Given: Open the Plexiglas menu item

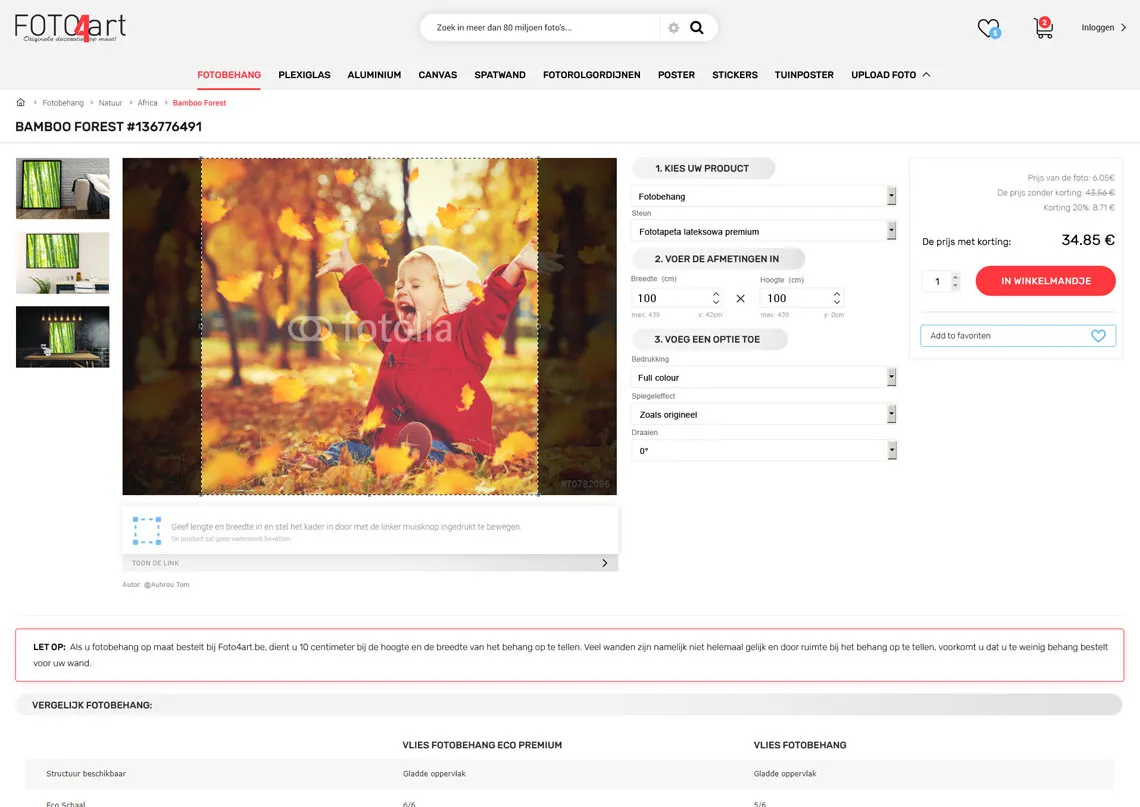Looking at the screenshot, I should [x=304, y=75].
